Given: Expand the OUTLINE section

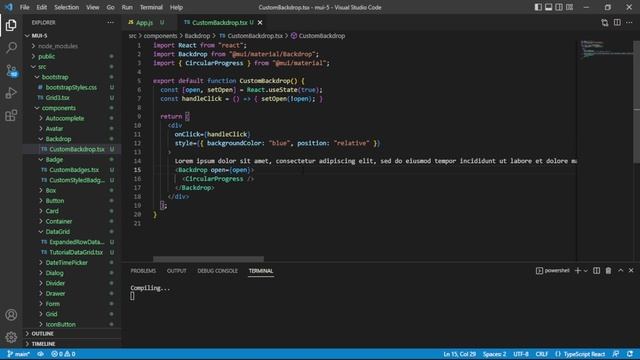Looking at the screenshot, I should coord(72,333).
